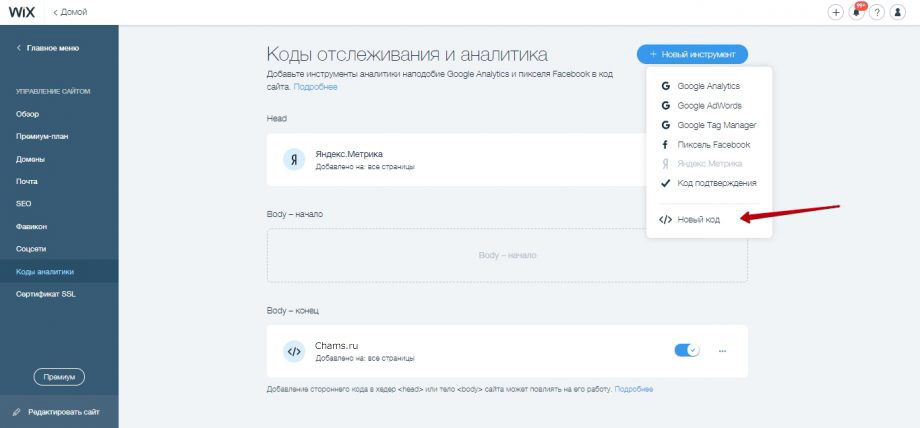Toggle the Chams.ru code switch off

pos(687,350)
